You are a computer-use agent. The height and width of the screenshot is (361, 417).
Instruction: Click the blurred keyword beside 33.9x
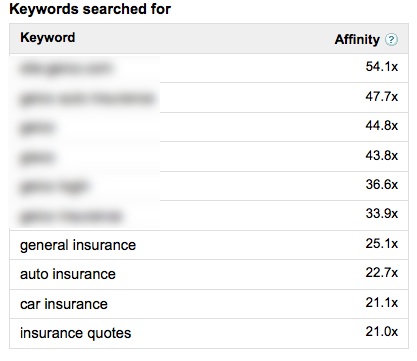71,217
